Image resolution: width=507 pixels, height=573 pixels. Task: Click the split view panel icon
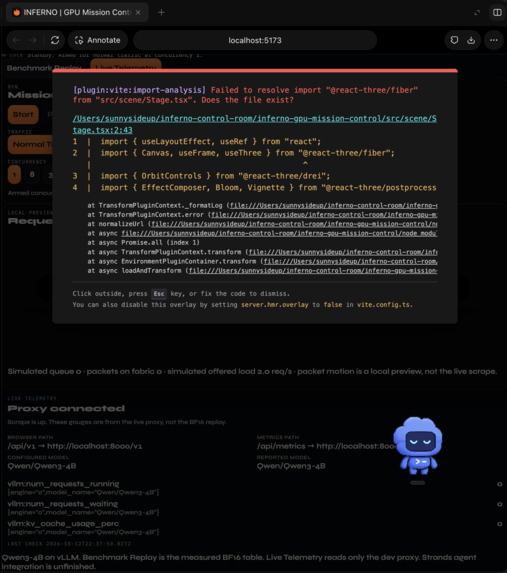coord(497,12)
